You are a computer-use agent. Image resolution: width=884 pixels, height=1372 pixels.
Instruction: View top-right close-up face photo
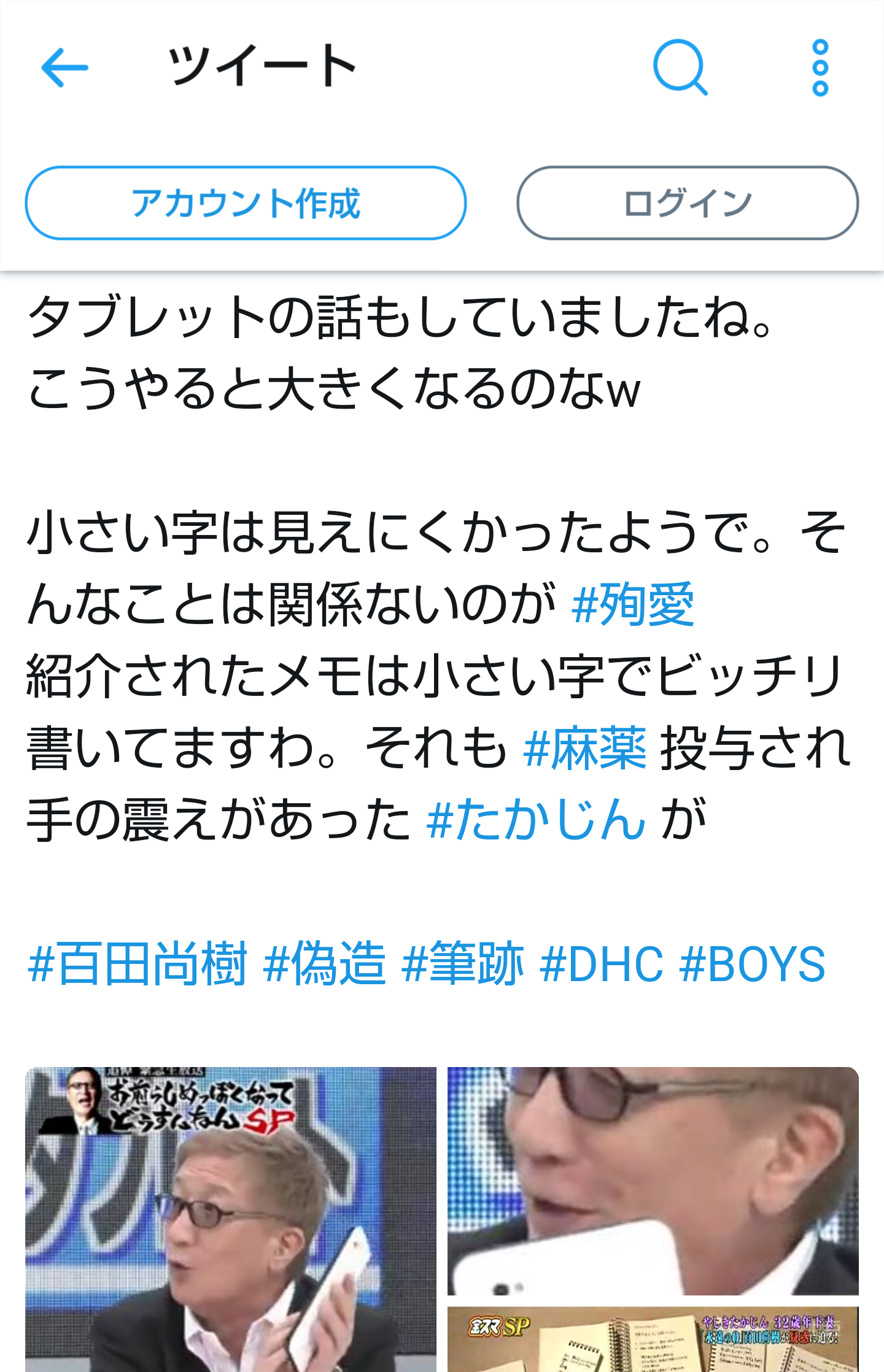653,1181
